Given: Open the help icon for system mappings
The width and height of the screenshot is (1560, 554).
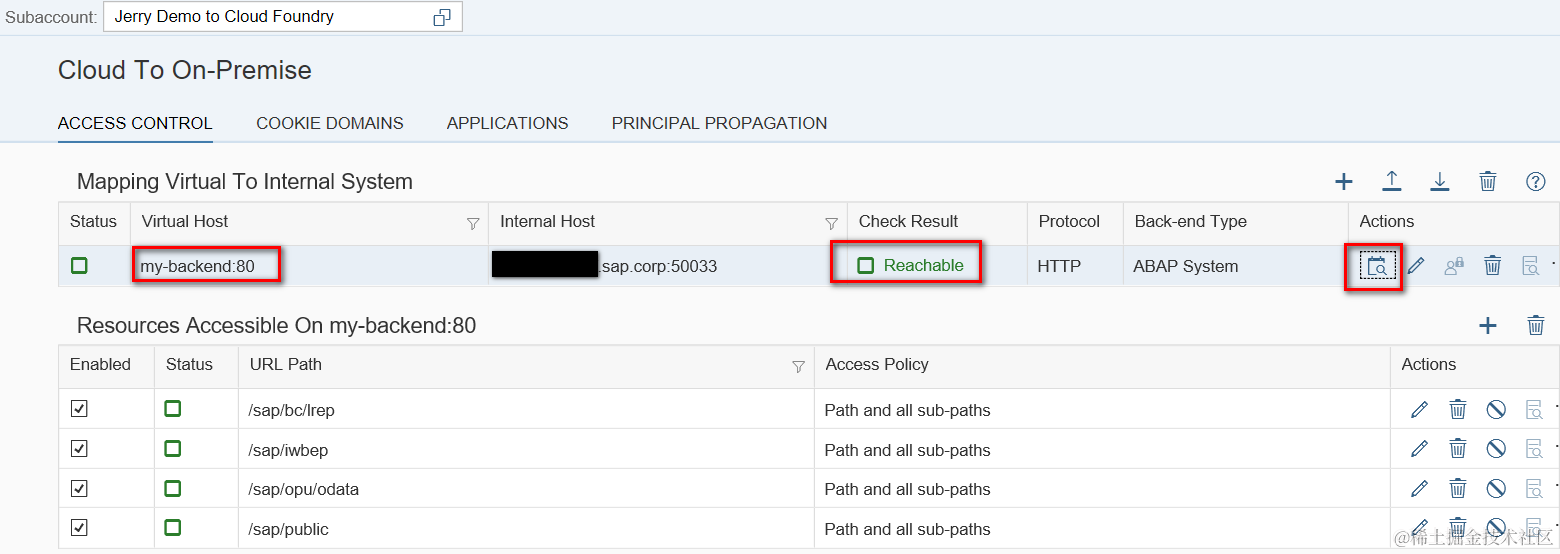Looking at the screenshot, I should coord(1536,181).
